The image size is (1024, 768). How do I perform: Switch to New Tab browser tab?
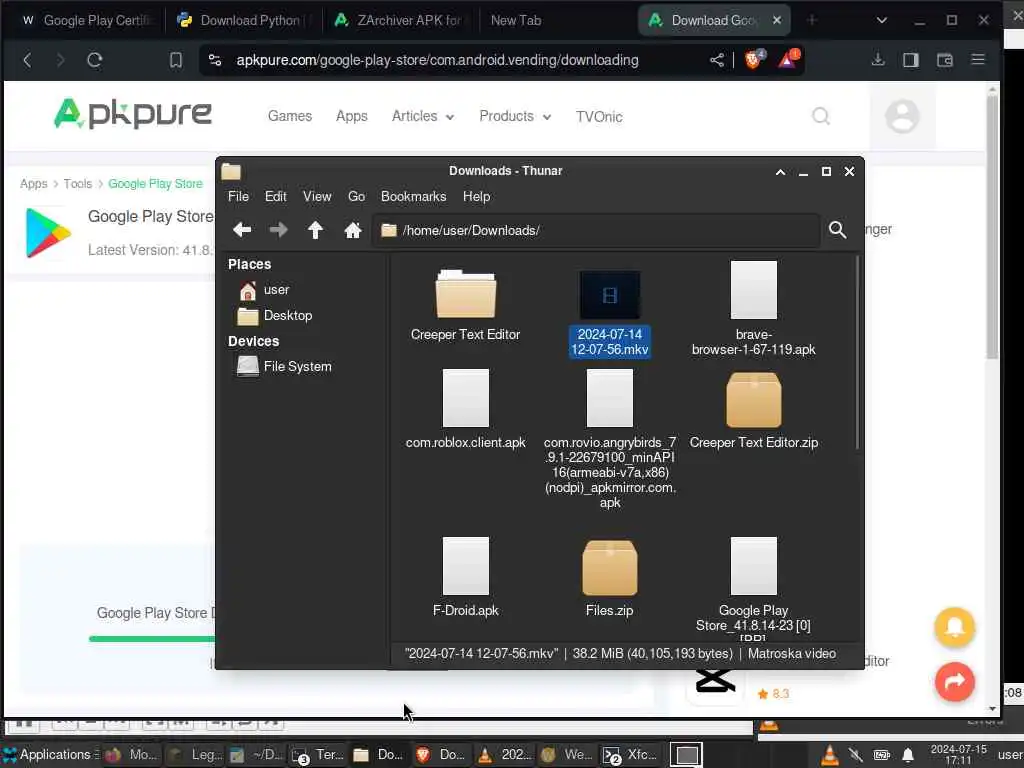coord(516,20)
